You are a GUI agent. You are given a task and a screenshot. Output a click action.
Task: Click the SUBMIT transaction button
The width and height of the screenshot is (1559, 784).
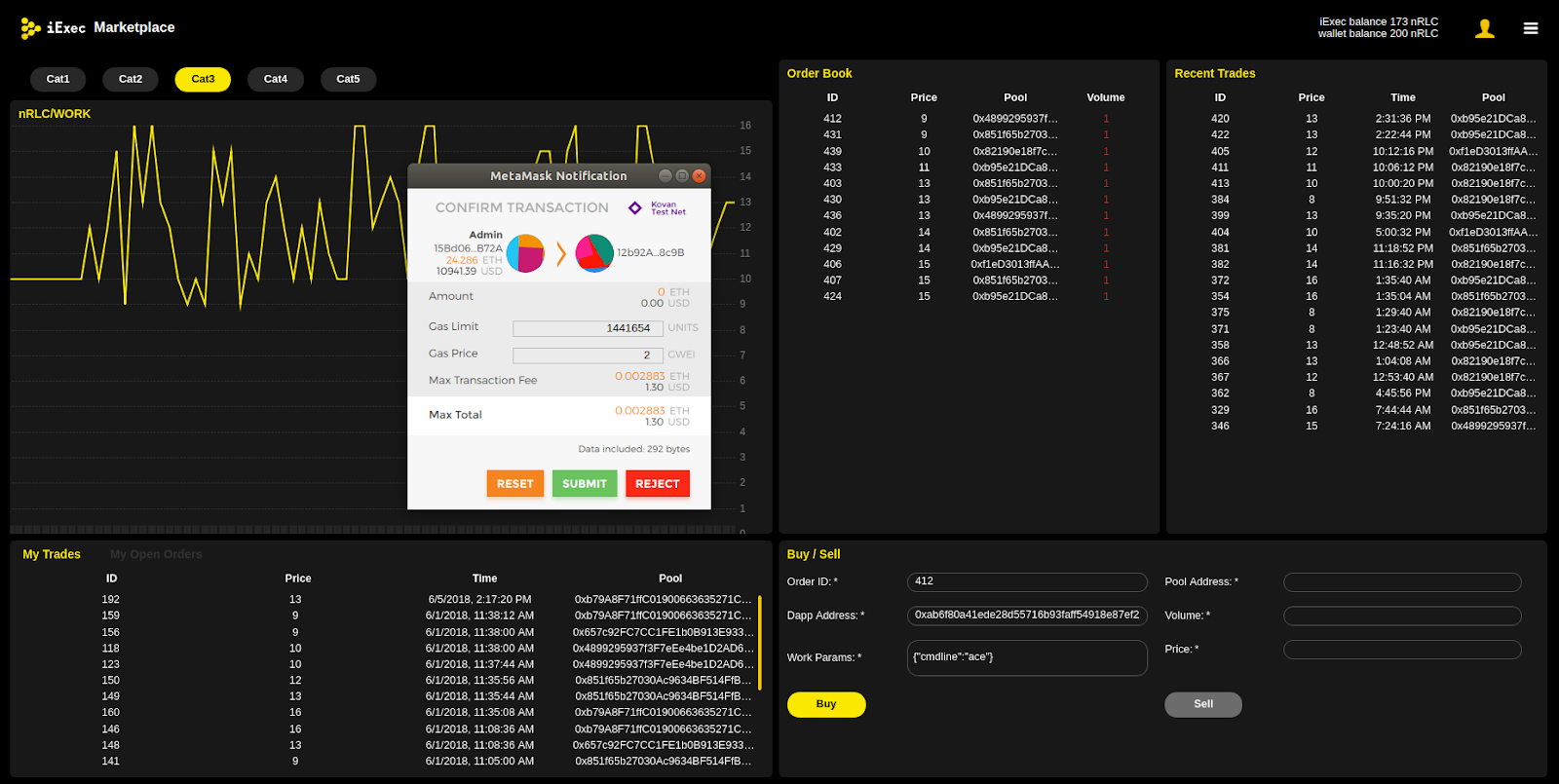pos(585,483)
